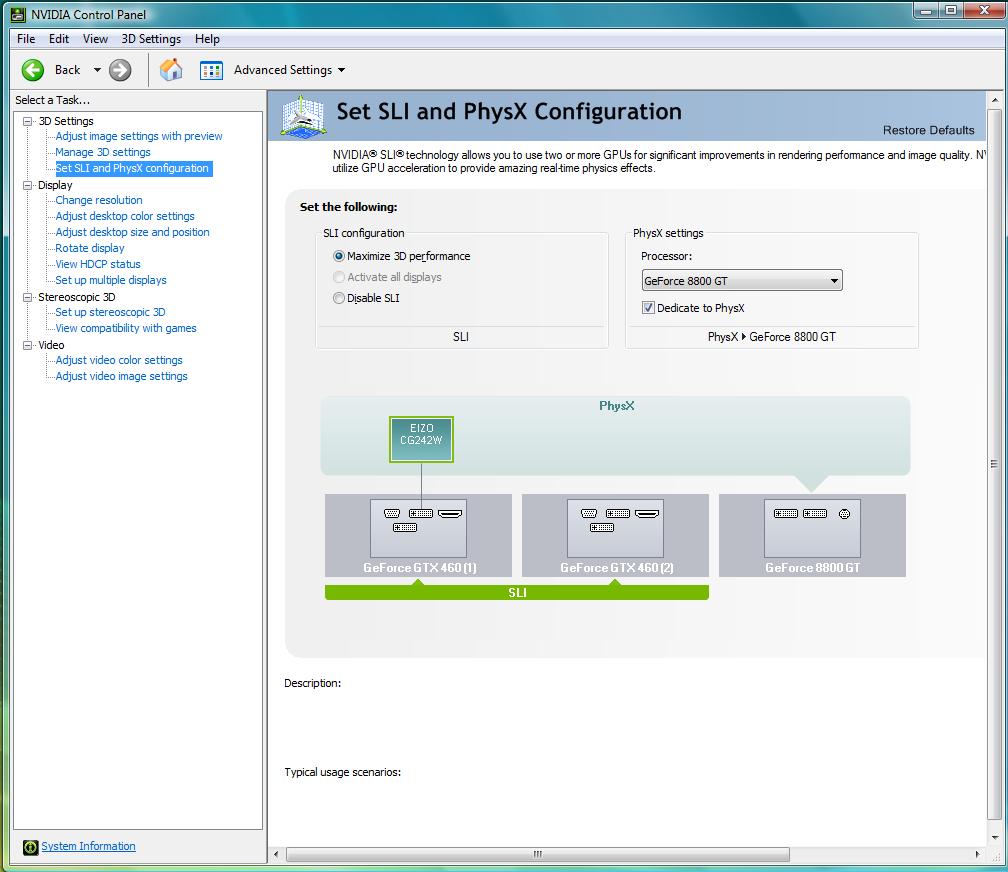Click the vertical scrollbar thumb
Viewport: 1008px width, 872px height.
coord(994,464)
